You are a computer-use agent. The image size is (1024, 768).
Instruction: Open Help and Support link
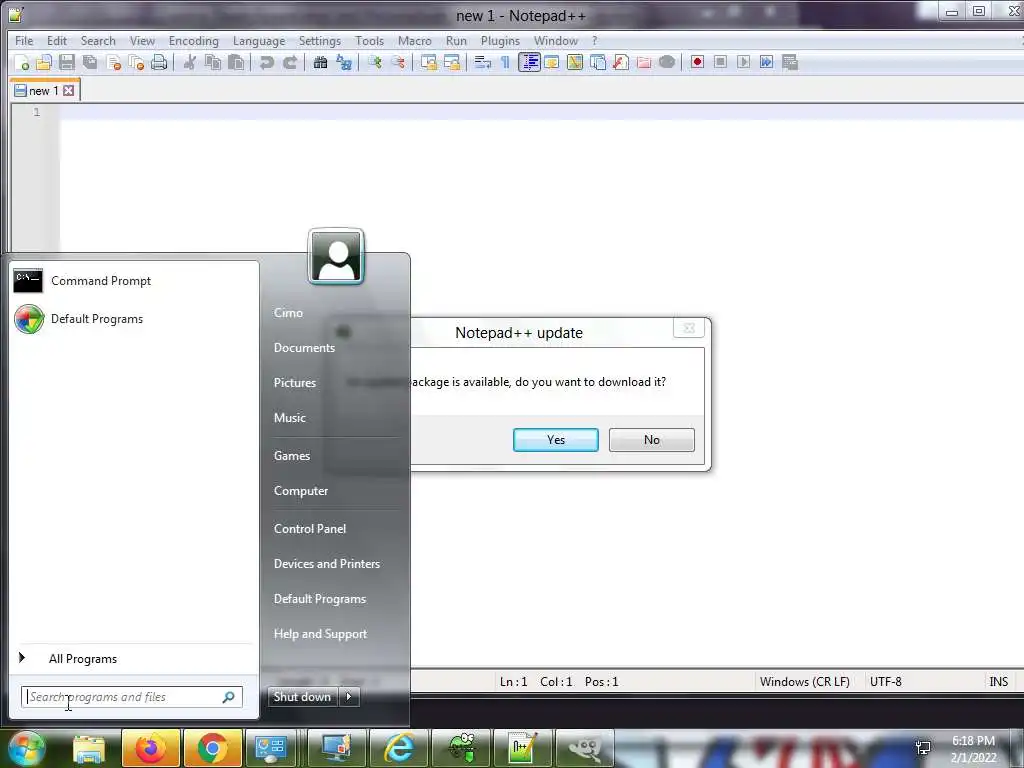(x=320, y=634)
